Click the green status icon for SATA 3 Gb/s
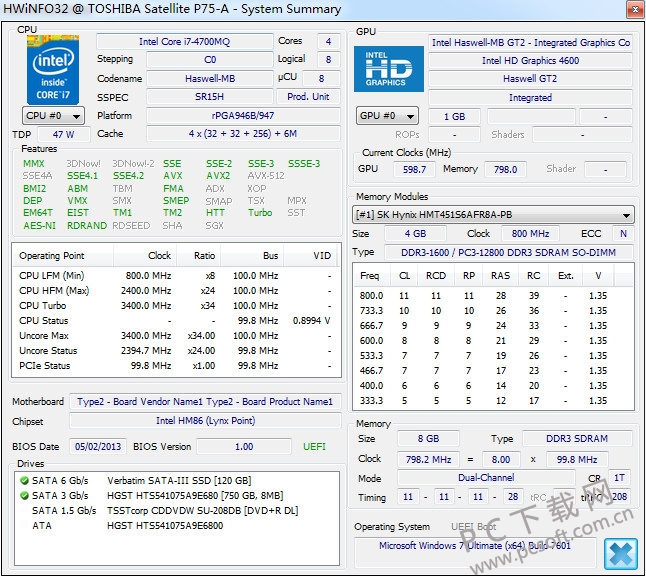 [x=24, y=495]
